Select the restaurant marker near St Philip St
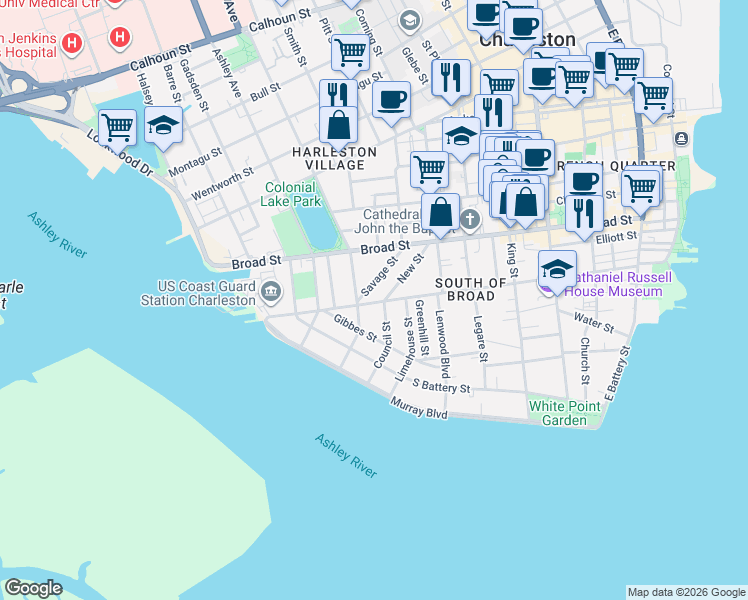 point(451,78)
